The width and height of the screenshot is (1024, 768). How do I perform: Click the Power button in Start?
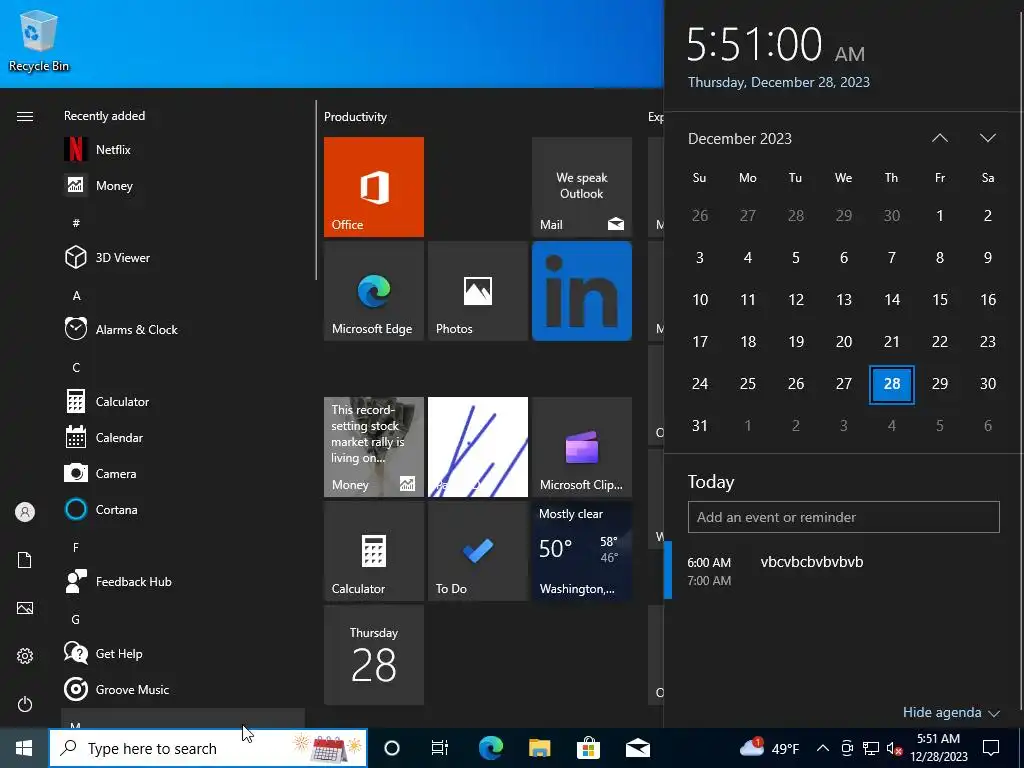click(25, 704)
